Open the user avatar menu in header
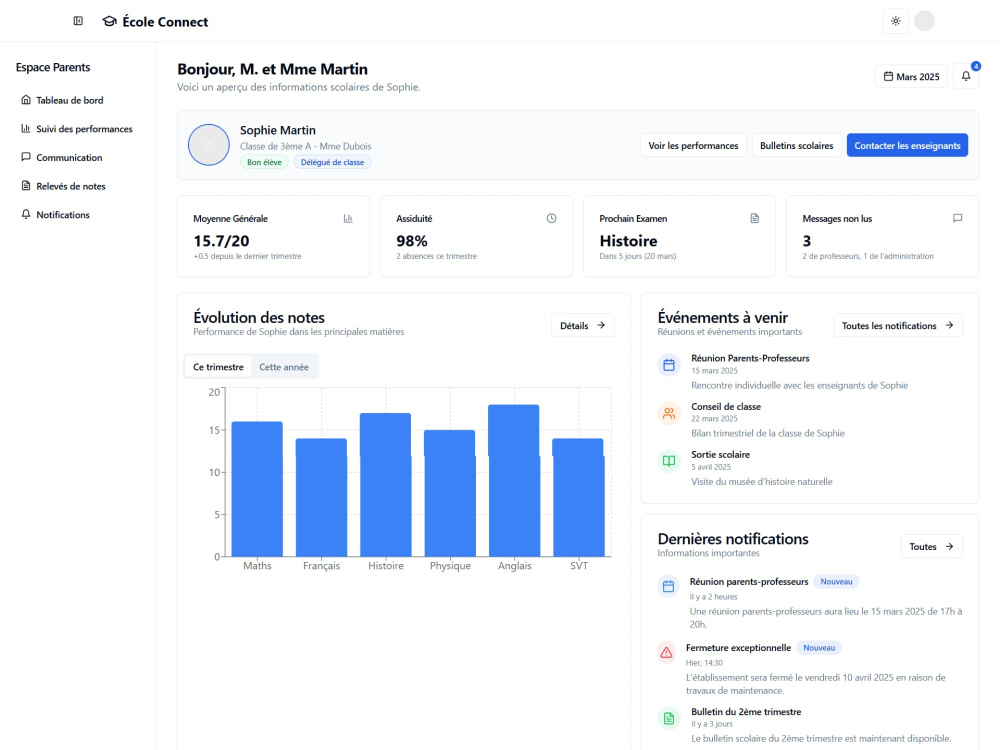 tap(924, 21)
